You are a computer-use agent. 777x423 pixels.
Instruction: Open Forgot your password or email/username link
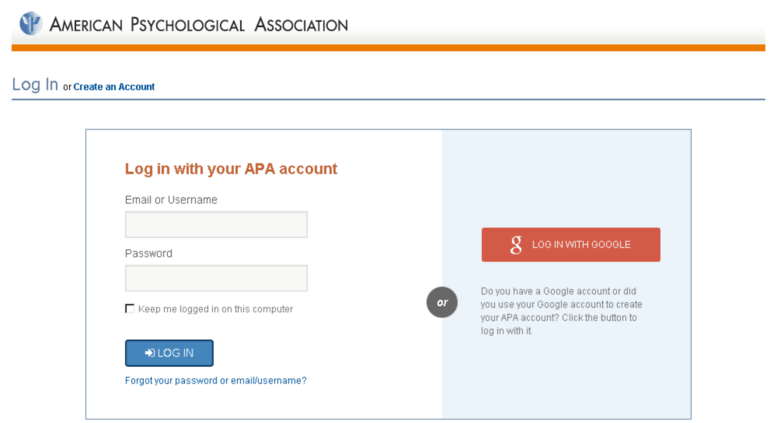pyautogui.click(x=216, y=380)
